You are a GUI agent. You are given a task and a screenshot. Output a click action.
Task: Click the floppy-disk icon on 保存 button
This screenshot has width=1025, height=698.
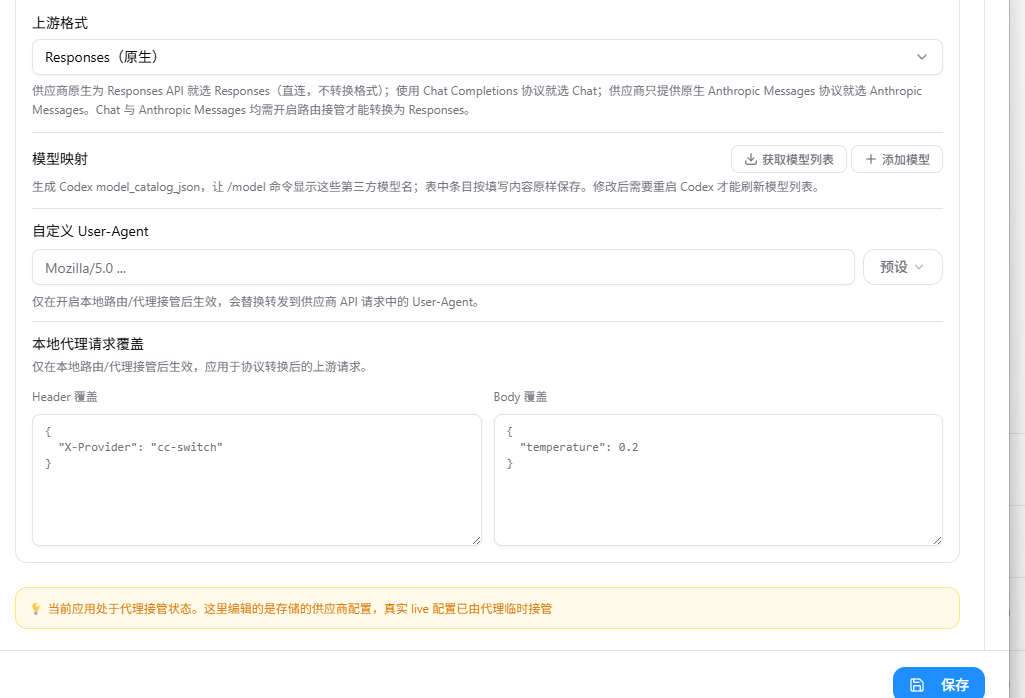pos(917,685)
